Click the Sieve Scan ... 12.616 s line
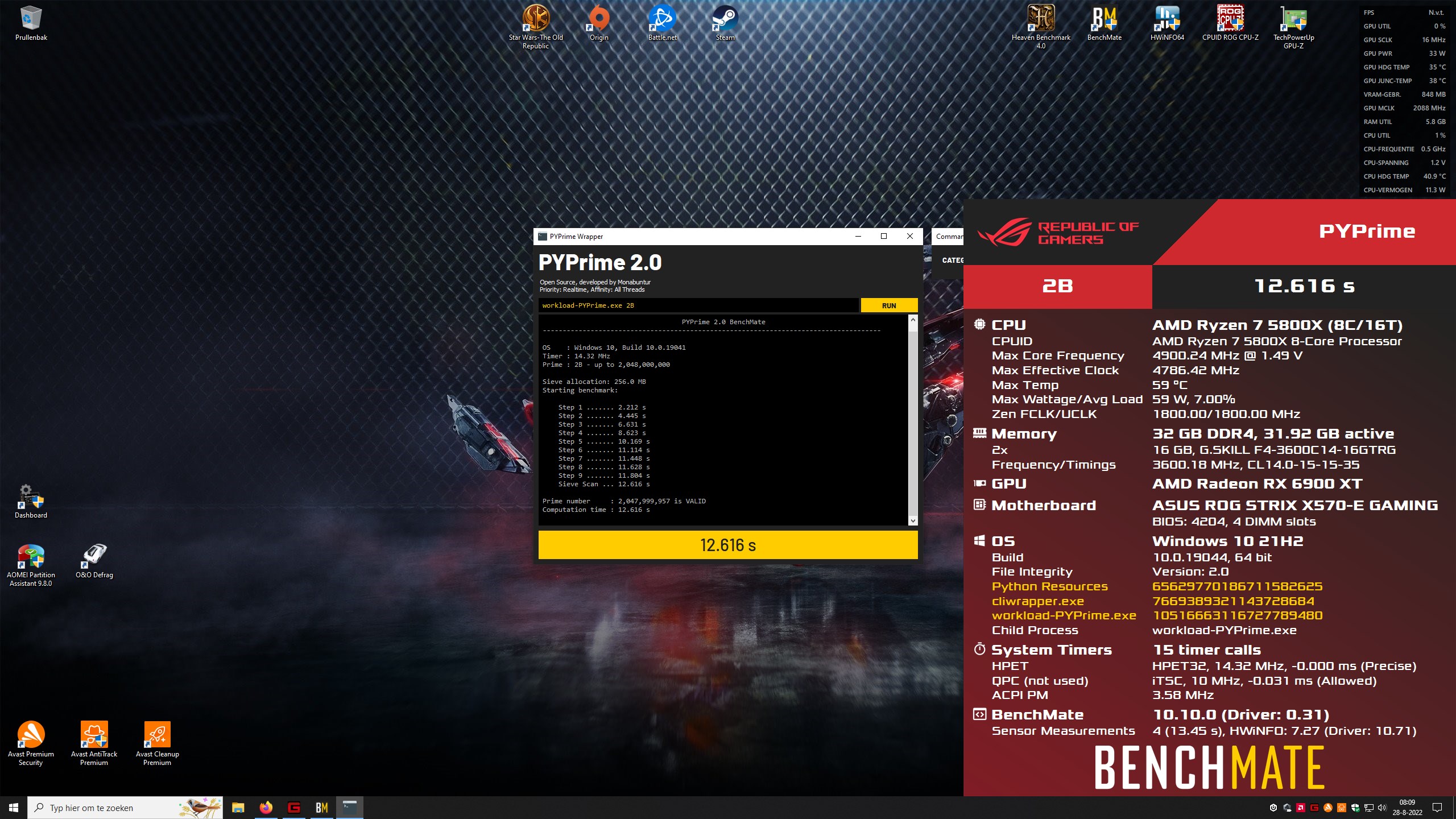1456x819 pixels. pyautogui.click(x=604, y=484)
